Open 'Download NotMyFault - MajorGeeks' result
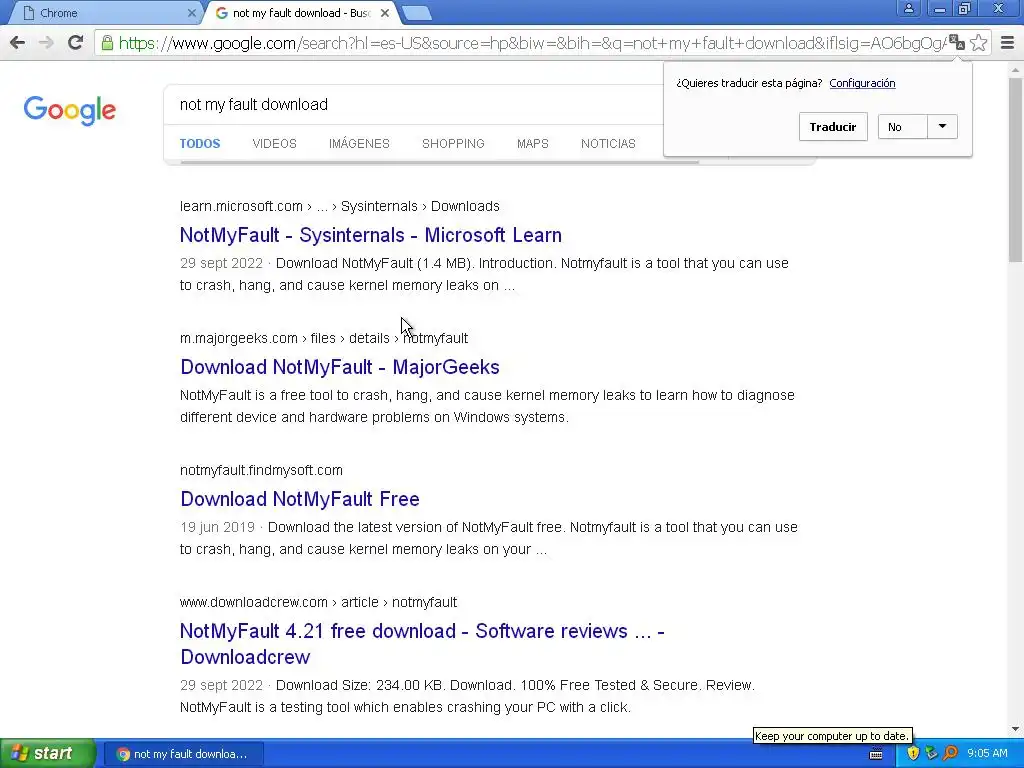The image size is (1024, 768). (x=340, y=367)
